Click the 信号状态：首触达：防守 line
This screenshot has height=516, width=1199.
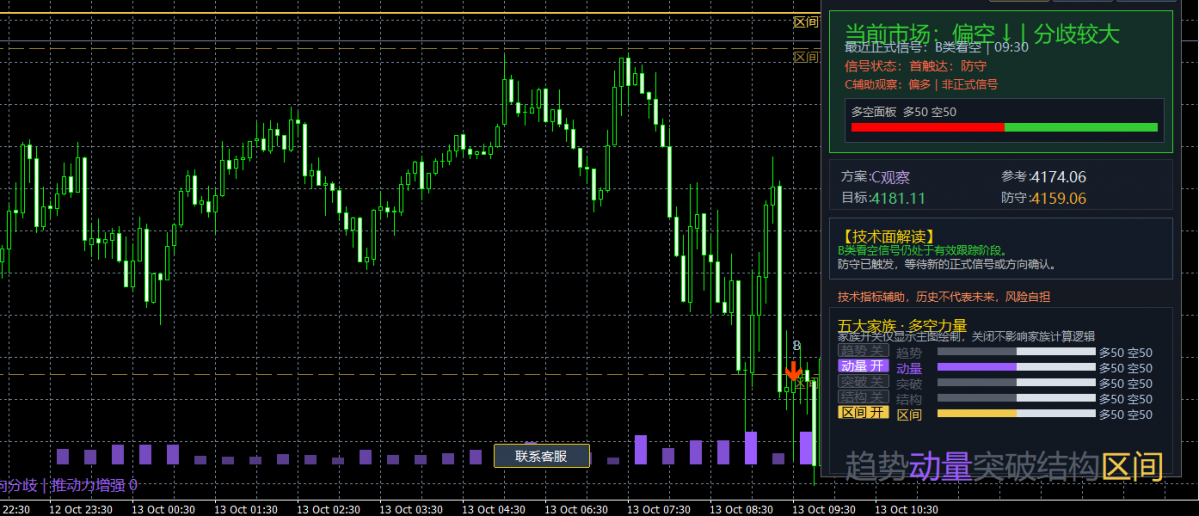915,67
